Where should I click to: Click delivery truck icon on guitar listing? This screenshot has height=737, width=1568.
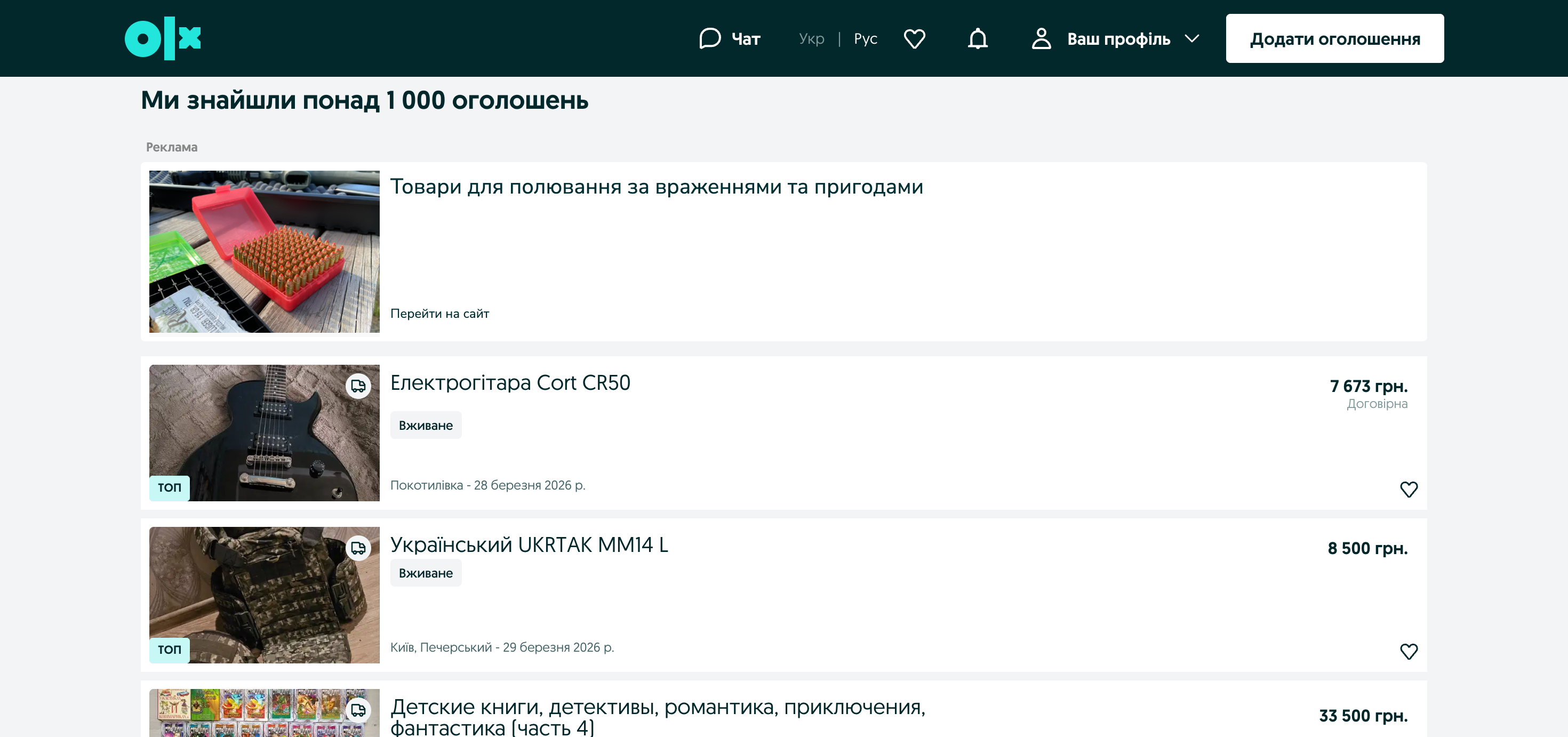(358, 386)
